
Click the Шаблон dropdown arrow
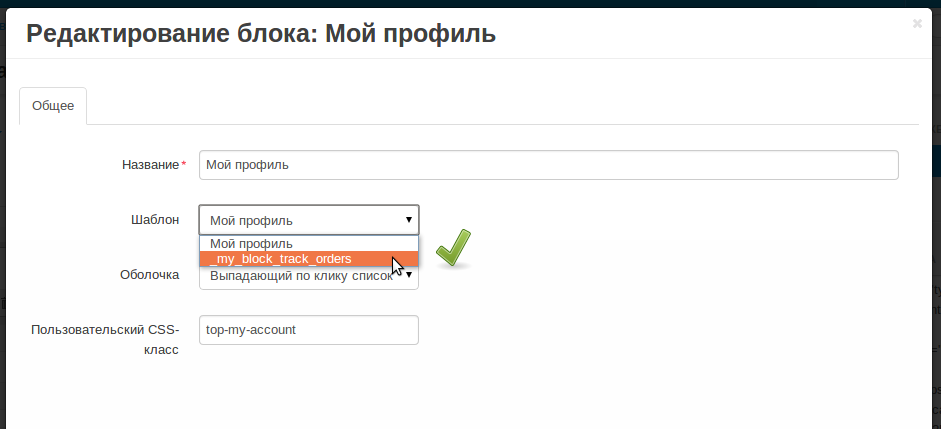click(x=408, y=220)
